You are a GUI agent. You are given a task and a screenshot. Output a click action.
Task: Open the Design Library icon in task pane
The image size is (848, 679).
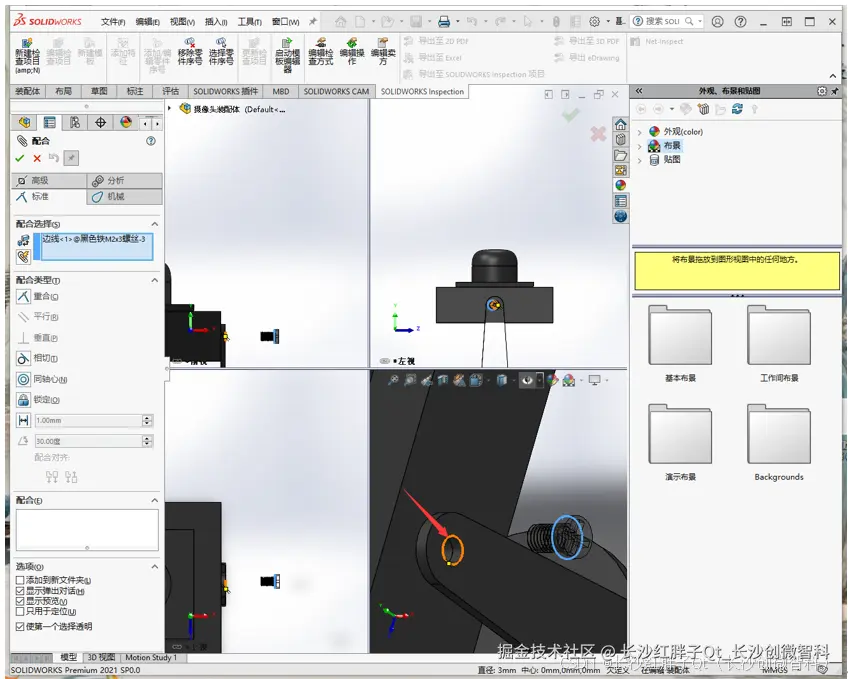[620, 139]
